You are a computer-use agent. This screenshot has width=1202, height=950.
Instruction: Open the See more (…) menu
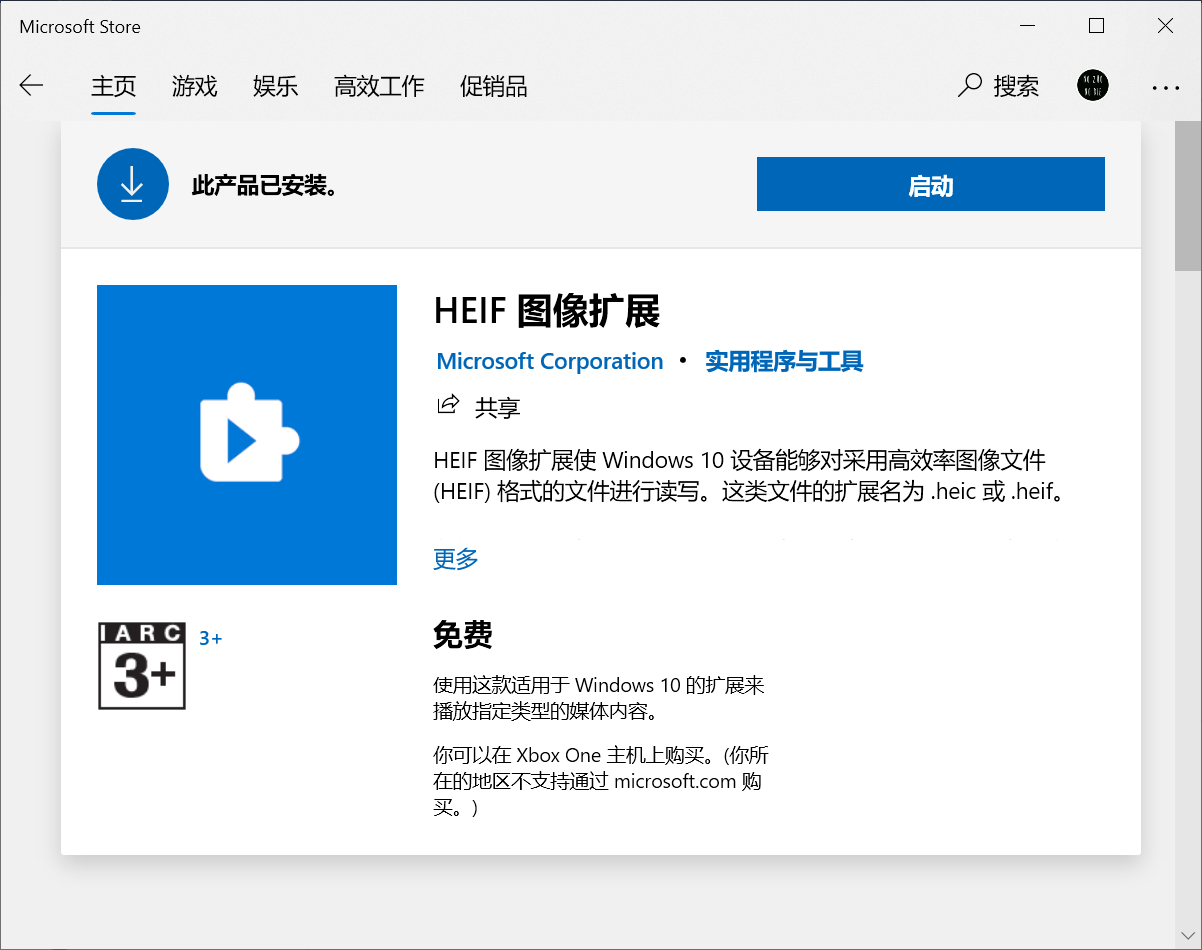[x=1165, y=88]
